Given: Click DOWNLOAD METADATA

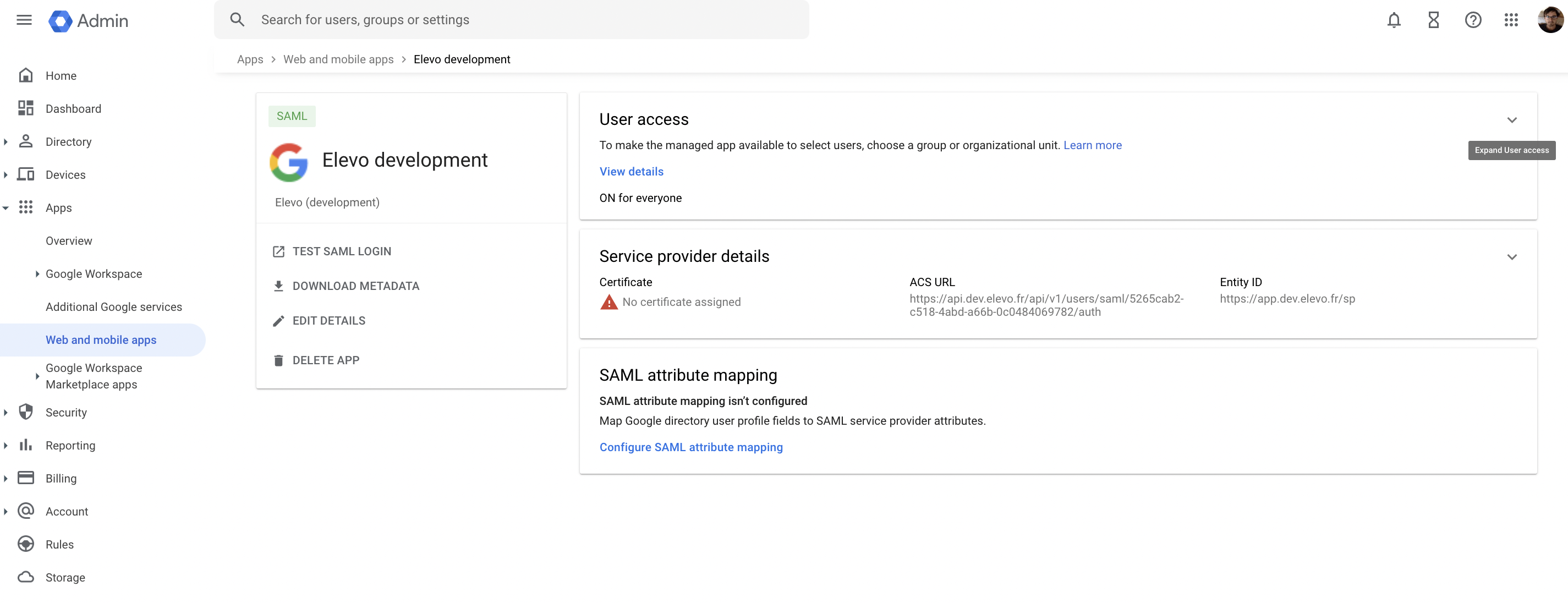Looking at the screenshot, I should [x=346, y=286].
